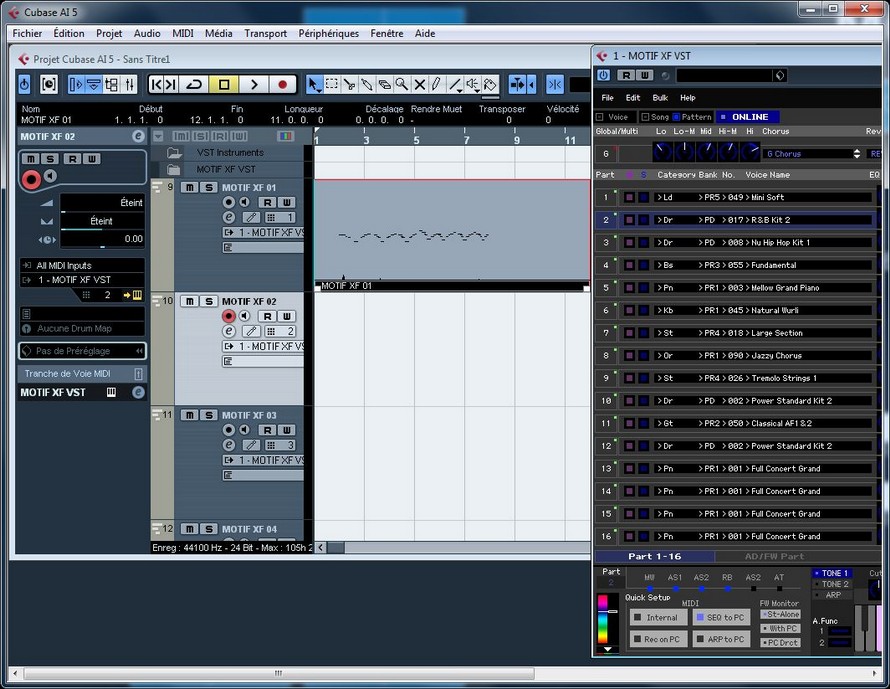Image resolution: width=890 pixels, height=689 pixels.
Task: Mute the MOTIF XF 01 track
Action: (x=188, y=187)
